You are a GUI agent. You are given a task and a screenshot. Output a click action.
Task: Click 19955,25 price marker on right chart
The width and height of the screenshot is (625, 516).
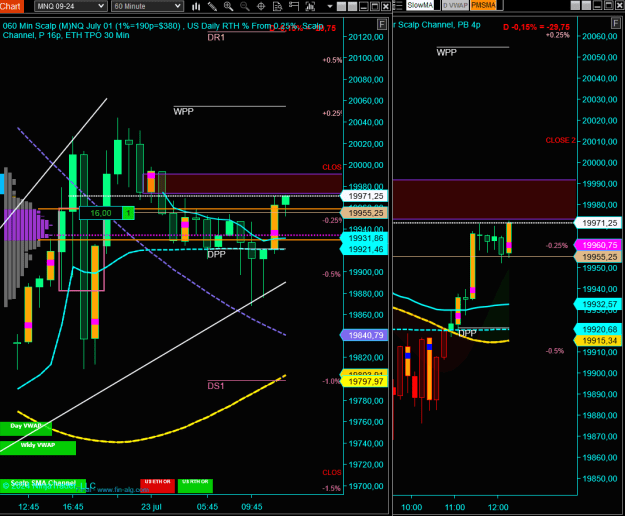(x=598, y=257)
